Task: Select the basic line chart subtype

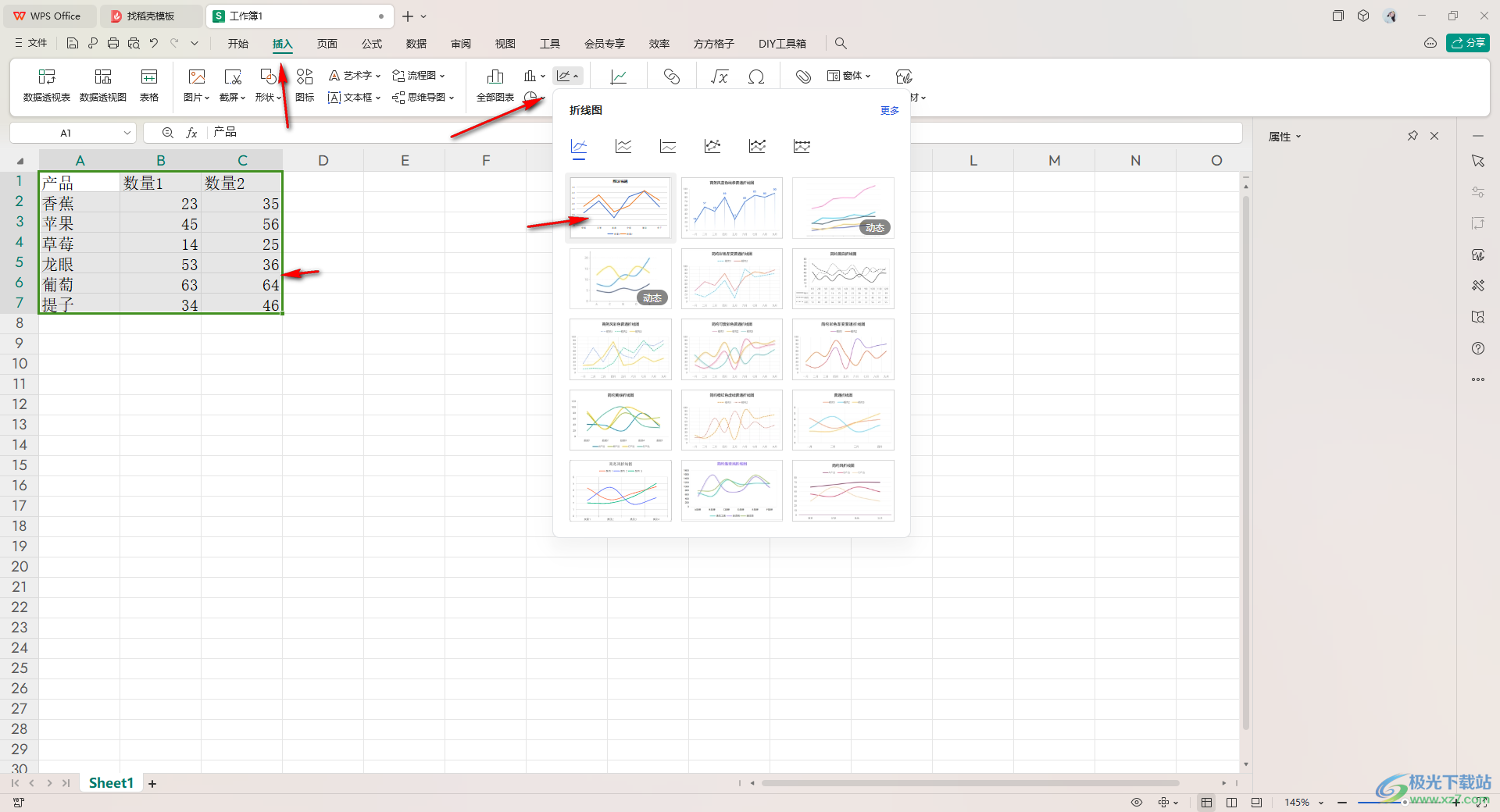Action: point(579,146)
